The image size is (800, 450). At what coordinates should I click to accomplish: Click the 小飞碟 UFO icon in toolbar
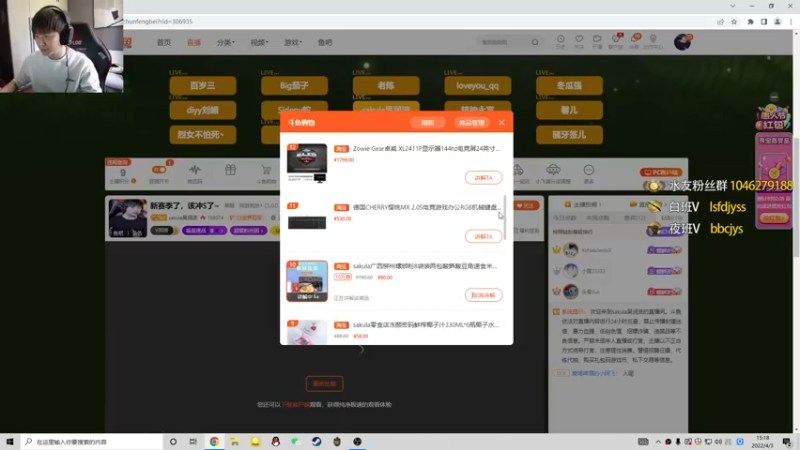[553, 169]
